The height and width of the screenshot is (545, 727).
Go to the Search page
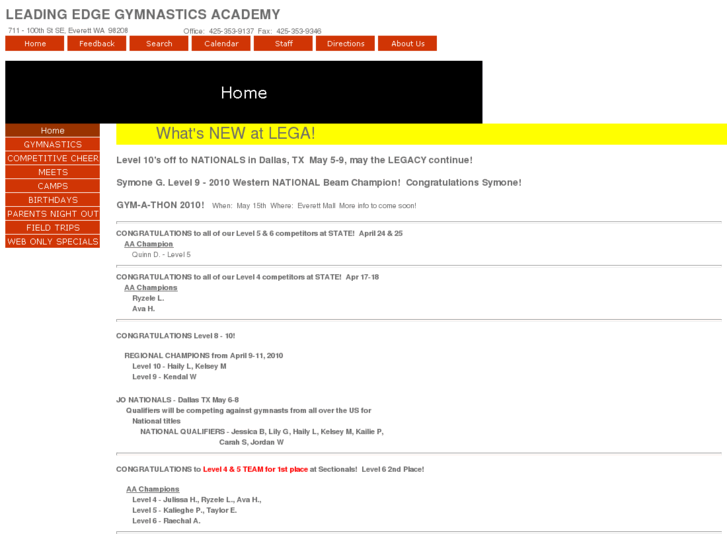point(159,44)
